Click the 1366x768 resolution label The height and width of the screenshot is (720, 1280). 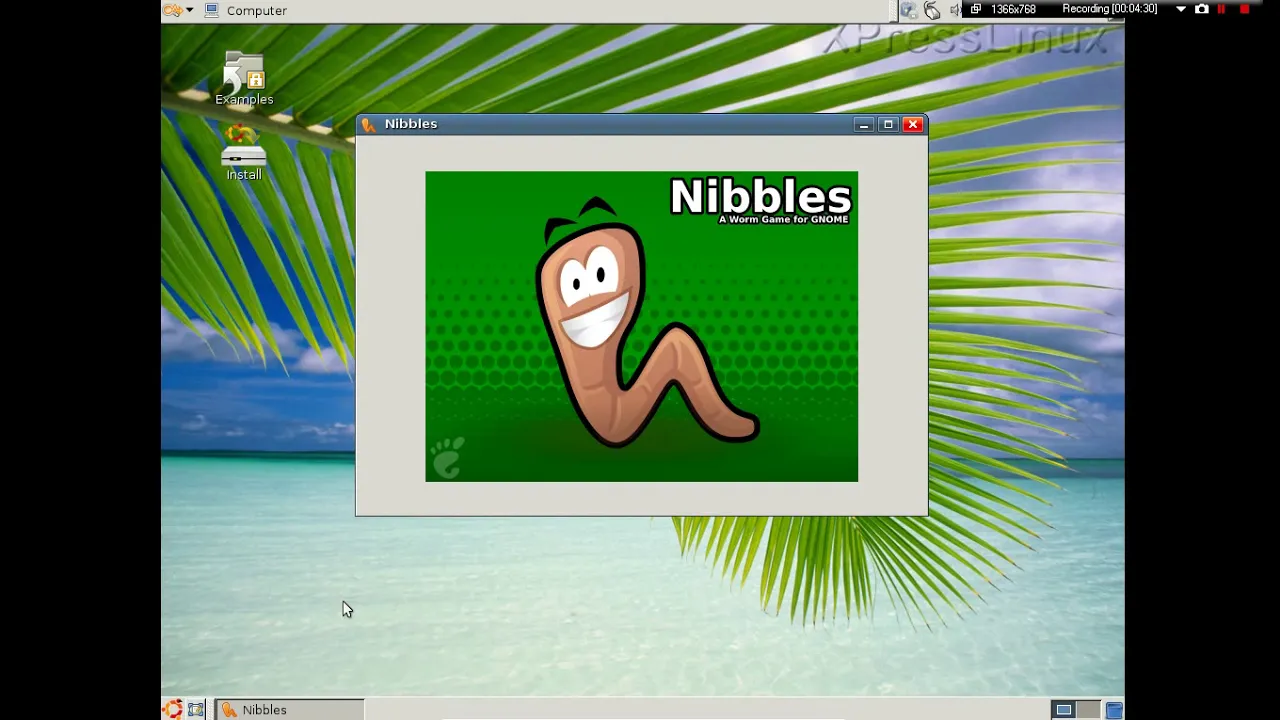pyautogui.click(x=1013, y=9)
